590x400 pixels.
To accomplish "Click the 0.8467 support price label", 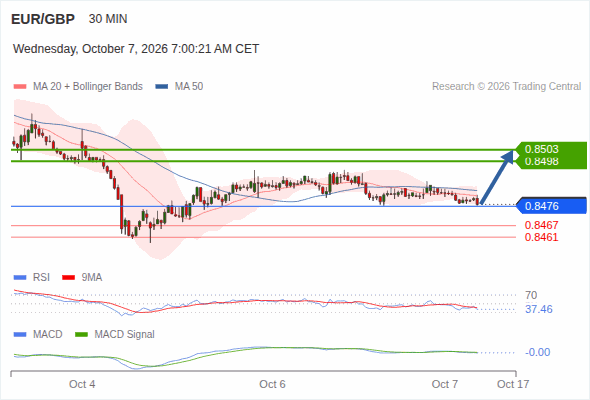I will 541,225.
